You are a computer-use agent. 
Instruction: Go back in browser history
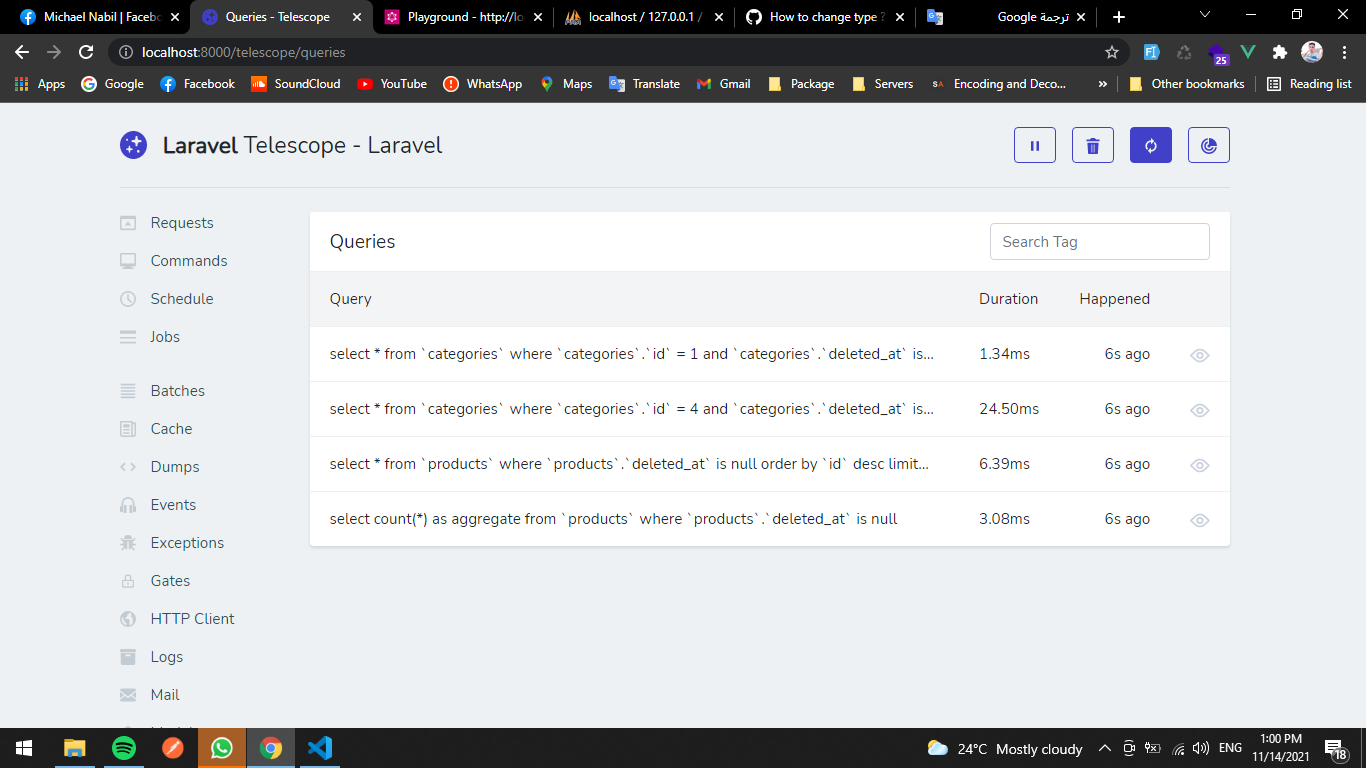(22, 52)
